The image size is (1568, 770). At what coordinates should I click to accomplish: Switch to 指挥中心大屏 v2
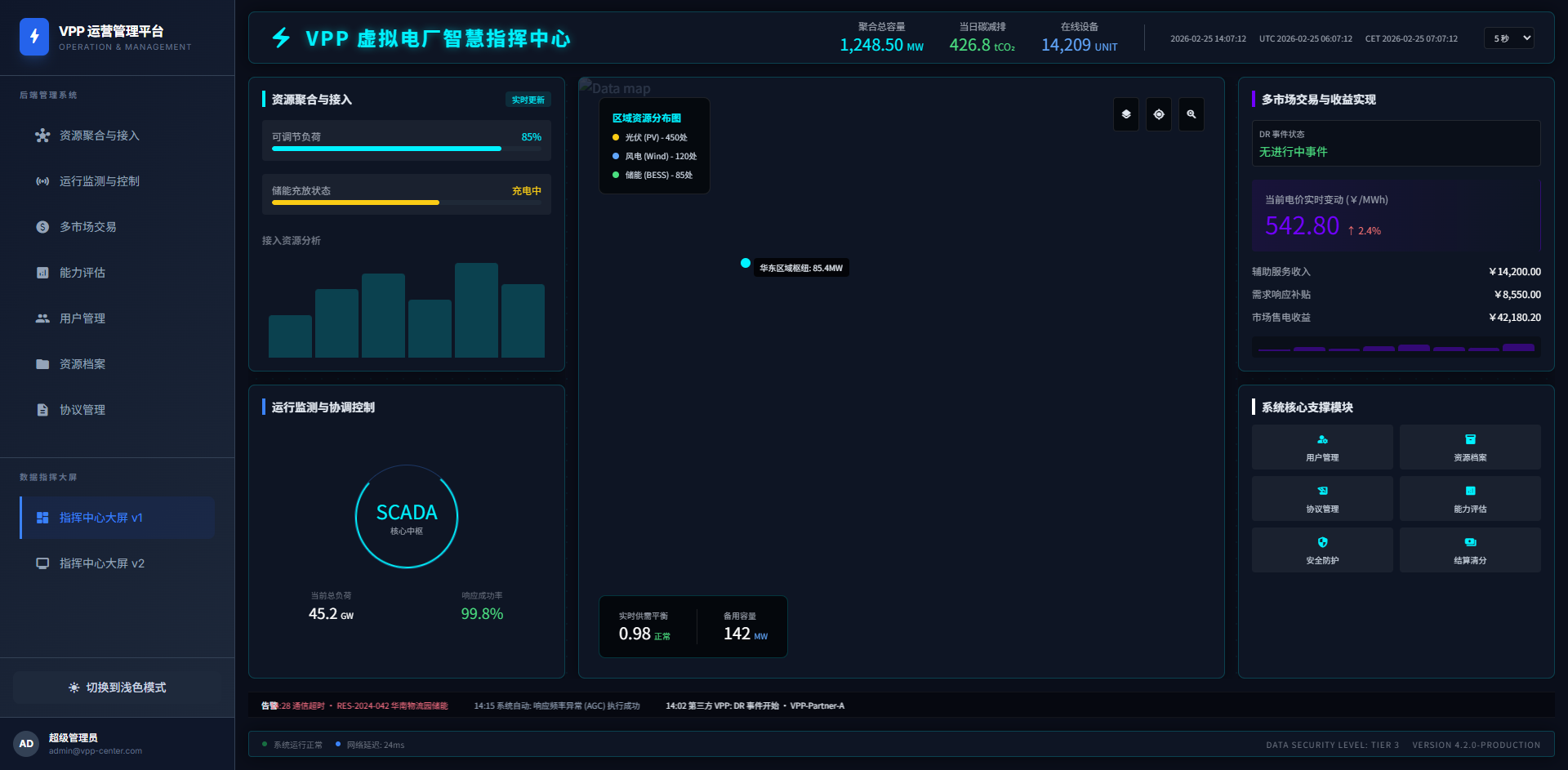click(x=101, y=563)
